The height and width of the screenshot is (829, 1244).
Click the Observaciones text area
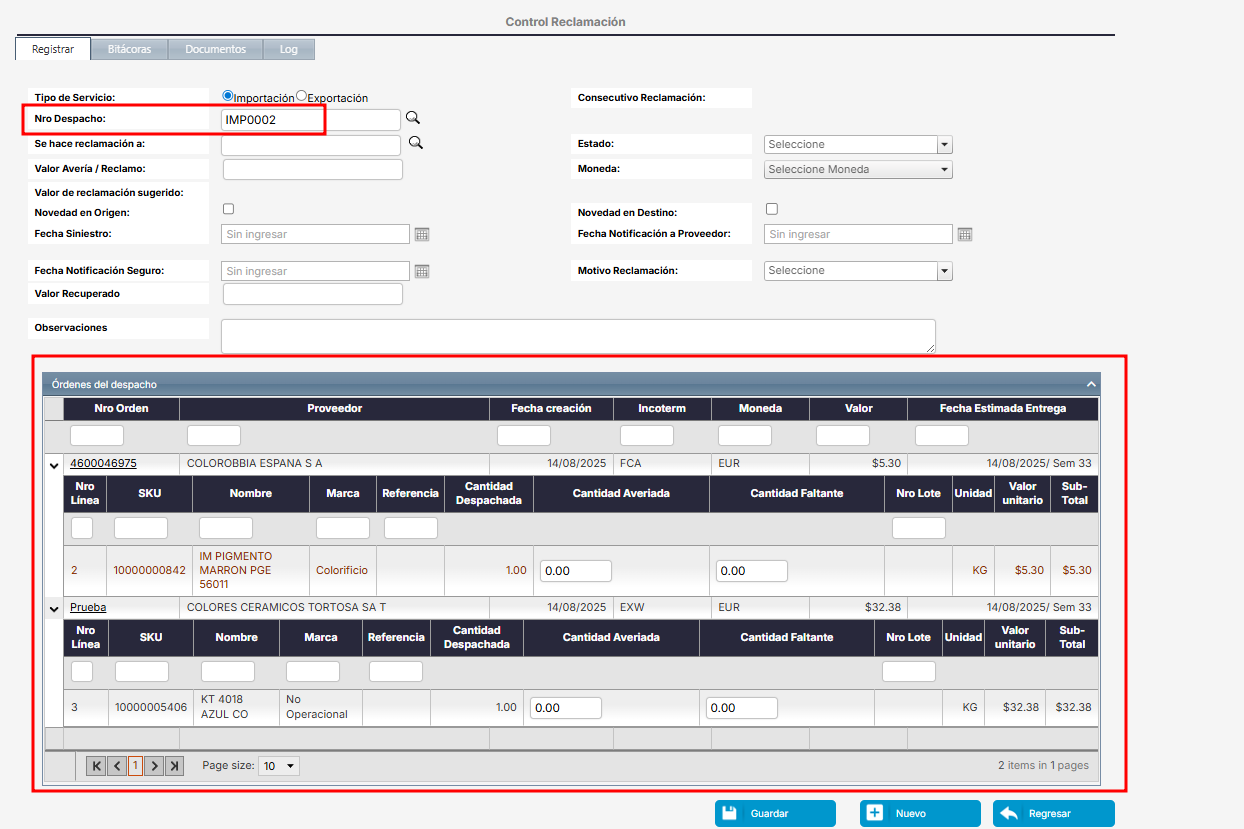578,336
